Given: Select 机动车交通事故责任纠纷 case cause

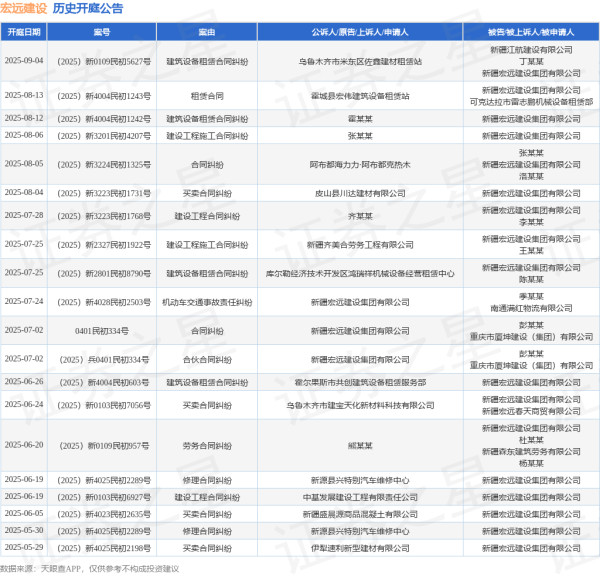Looking at the screenshot, I should (207, 301).
